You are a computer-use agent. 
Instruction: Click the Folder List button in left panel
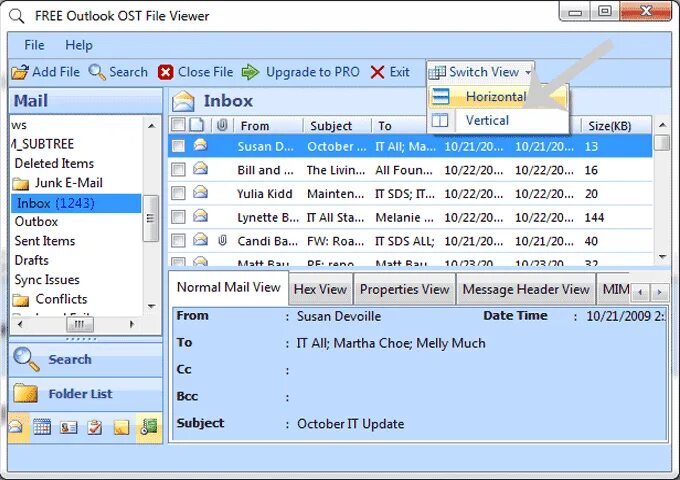click(85, 394)
